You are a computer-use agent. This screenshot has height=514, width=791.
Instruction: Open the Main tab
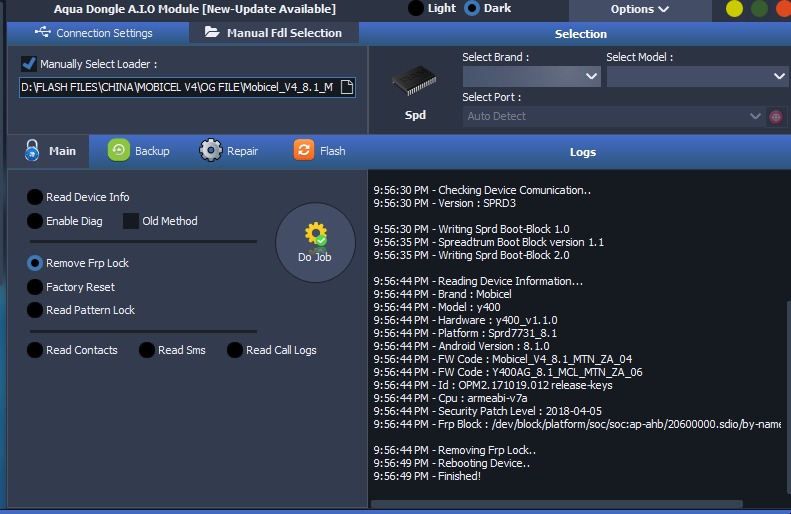click(x=48, y=151)
